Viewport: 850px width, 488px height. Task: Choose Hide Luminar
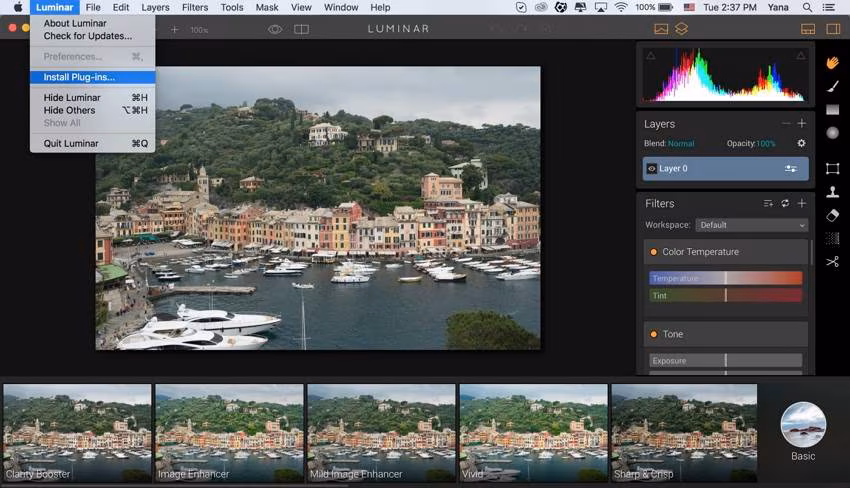coord(93,98)
